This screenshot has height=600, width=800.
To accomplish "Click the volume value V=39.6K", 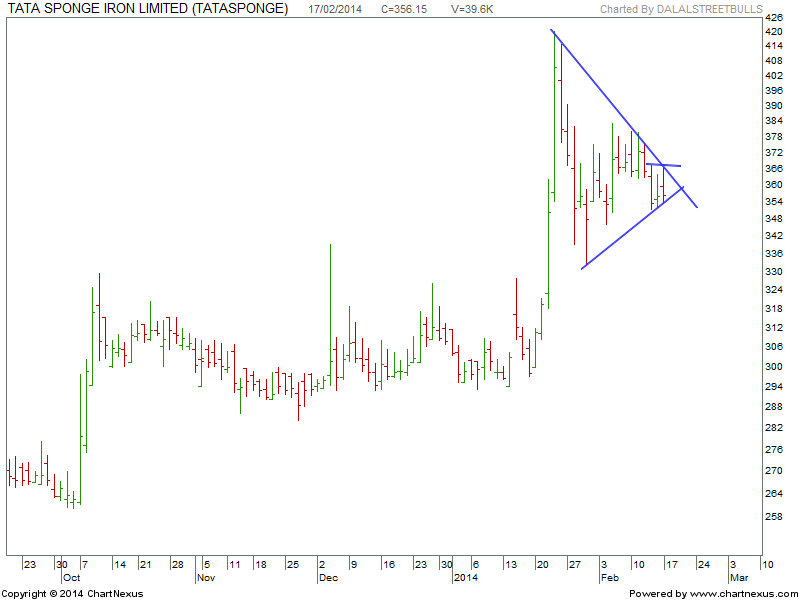I will tap(472, 9).
